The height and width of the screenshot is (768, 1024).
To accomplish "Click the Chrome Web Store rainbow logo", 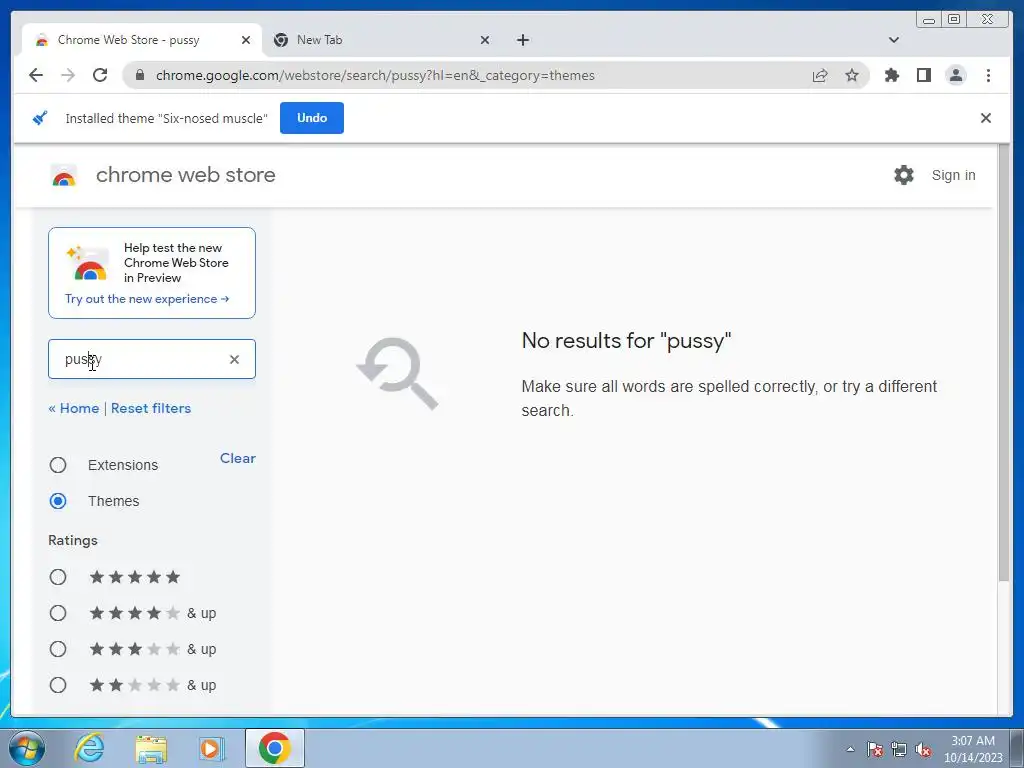I will [64, 175].
